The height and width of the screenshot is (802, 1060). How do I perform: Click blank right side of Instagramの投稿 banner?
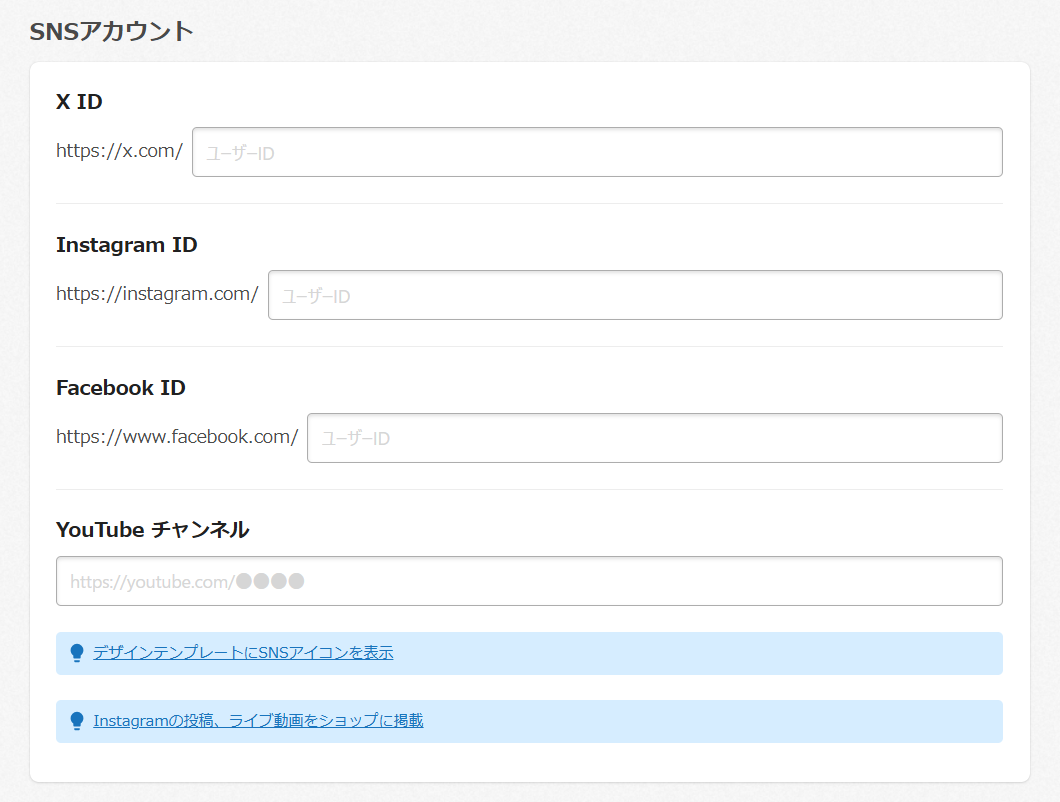[x=750, y=721]
